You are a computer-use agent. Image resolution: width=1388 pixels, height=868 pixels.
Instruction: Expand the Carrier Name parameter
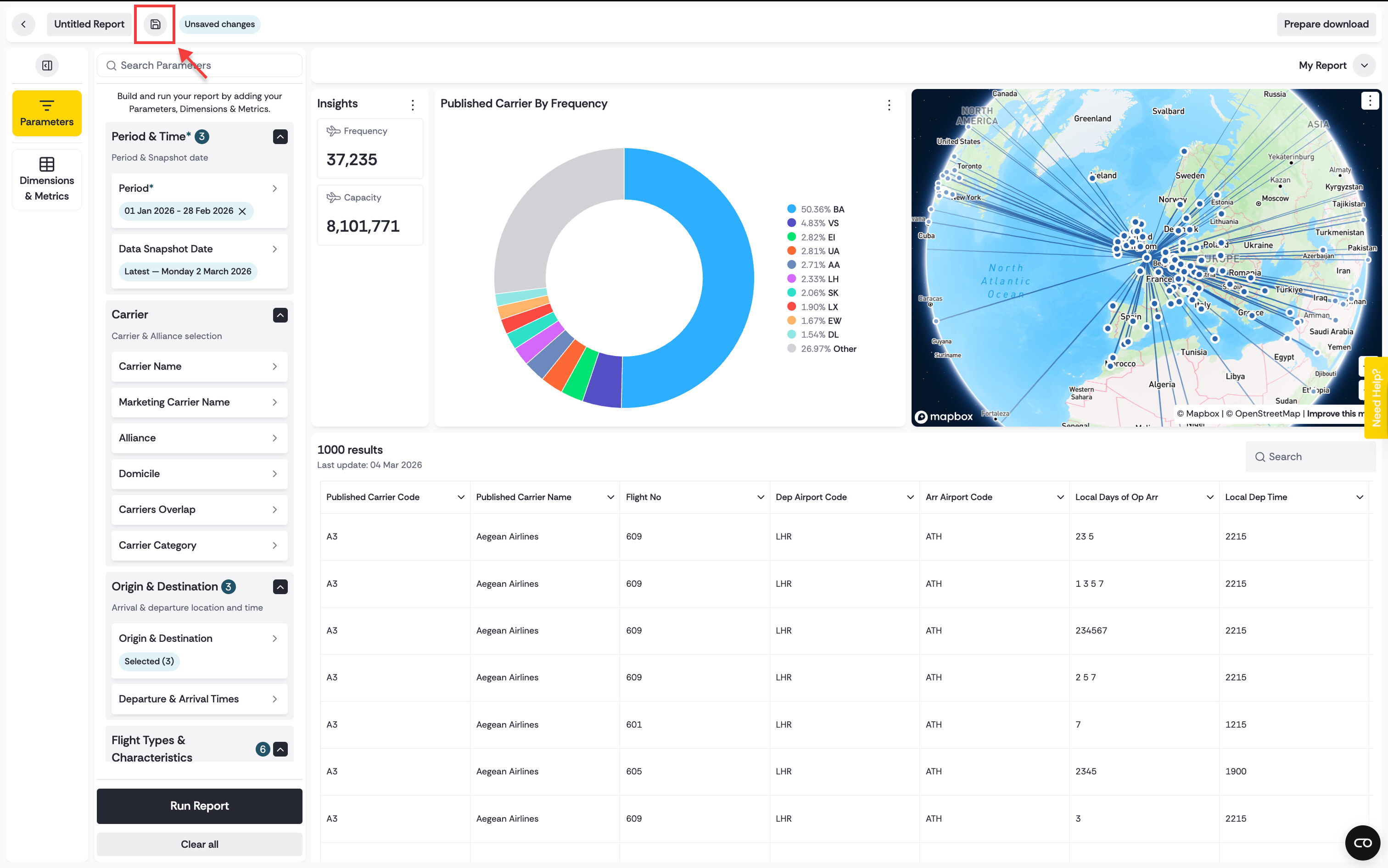tap(199, 366)
